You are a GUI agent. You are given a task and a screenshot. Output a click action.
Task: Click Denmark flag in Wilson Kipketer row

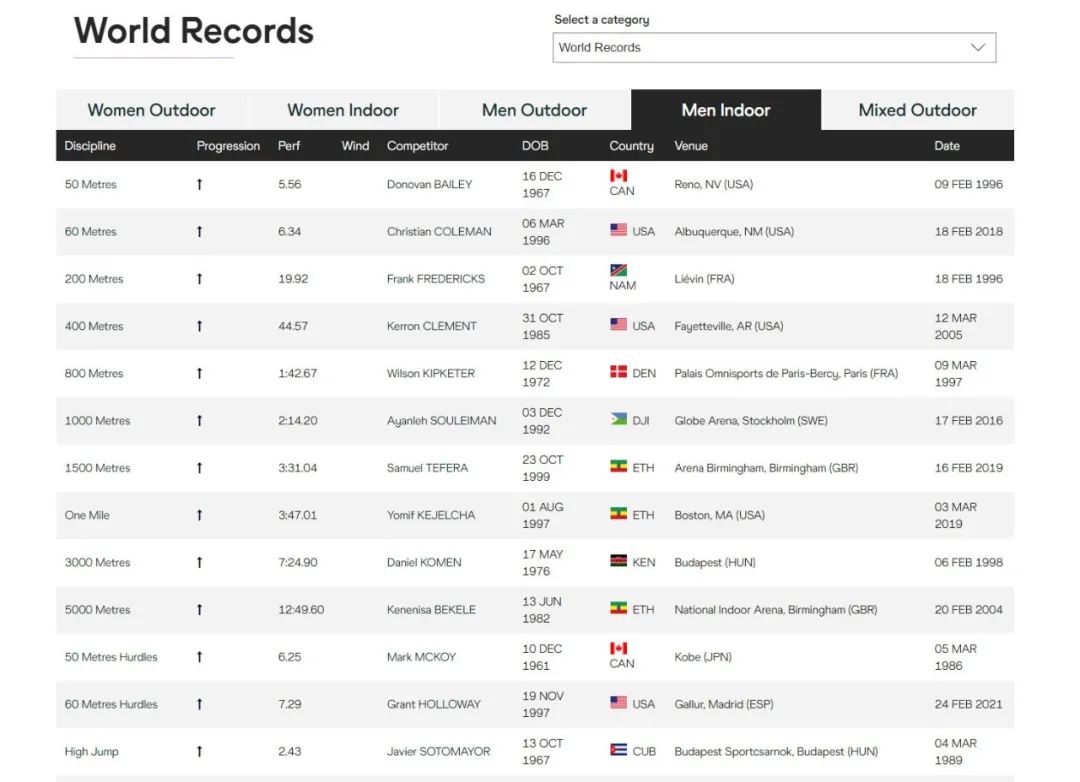click(618, 372)
